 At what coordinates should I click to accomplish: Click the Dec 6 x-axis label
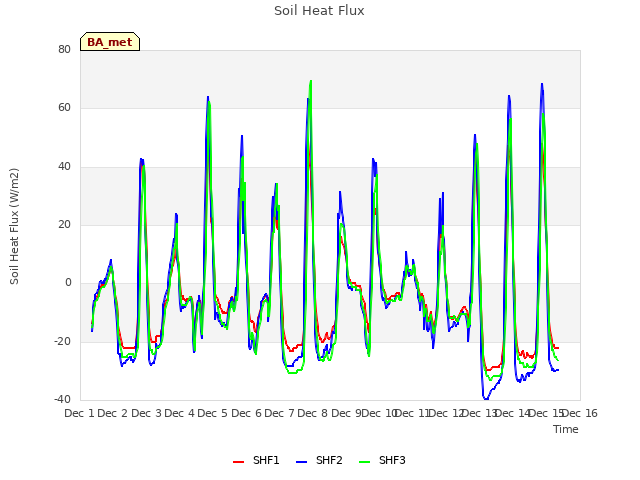[x=246, y=413]
